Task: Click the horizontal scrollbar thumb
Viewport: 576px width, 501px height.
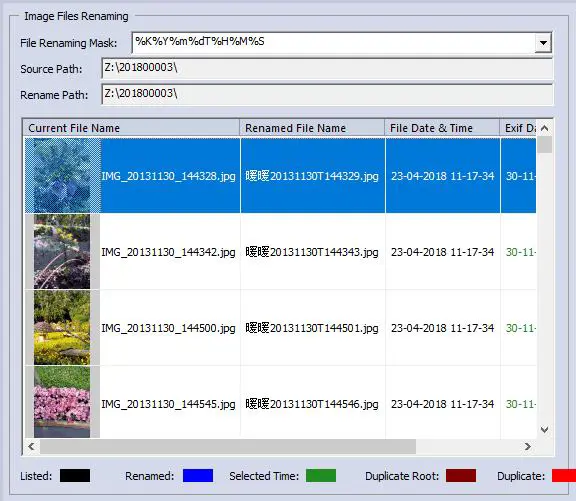Action: click(x=228, y=447)
